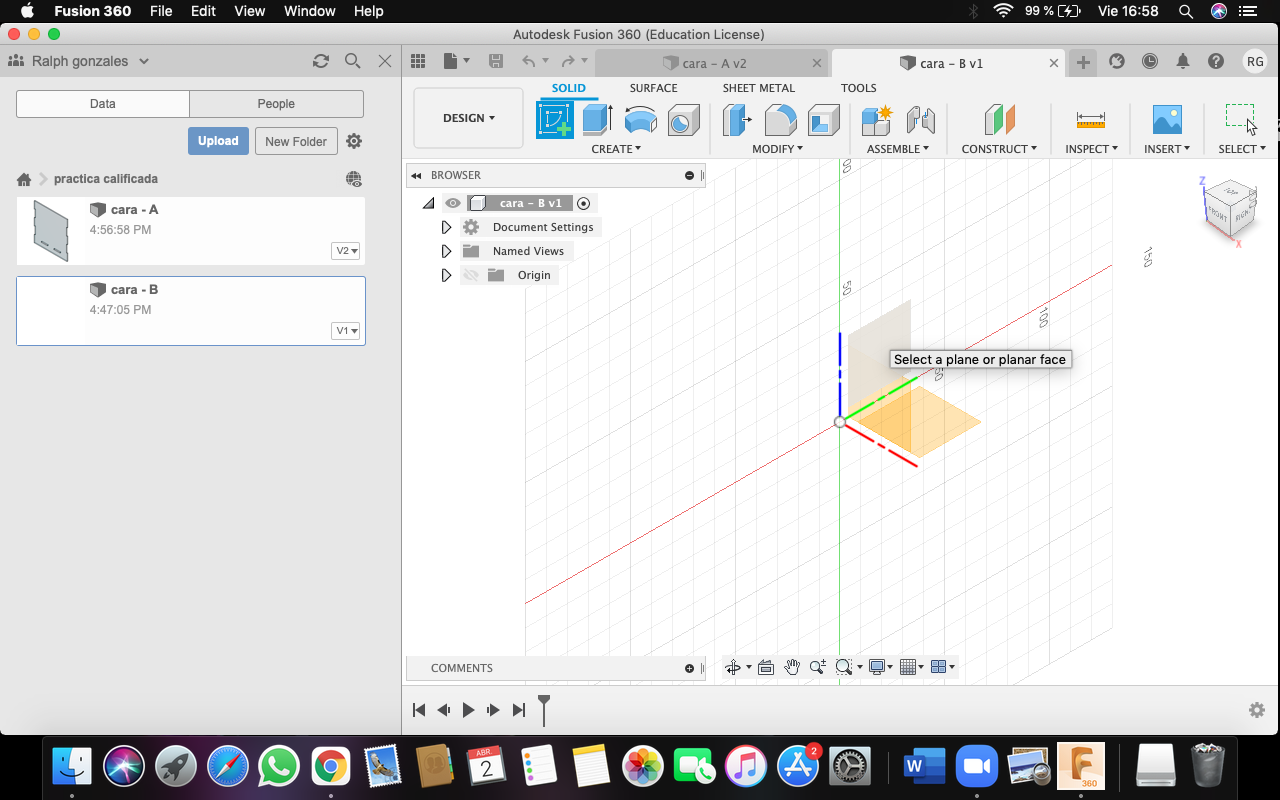
Task: Open the extensions icon next to new tab
Action: [x=1117, y=61]
